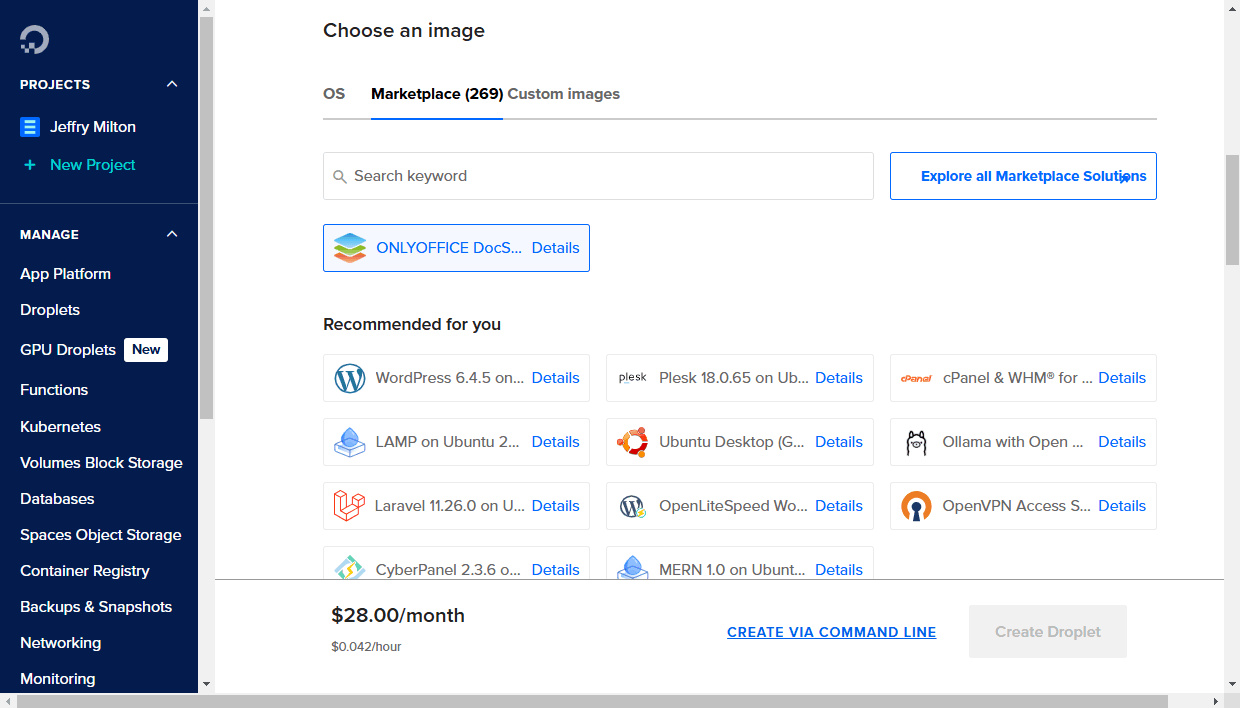Collapse the PROJECTS section
Image resolution: width=1240 pixels, height=708 pixels.
pos(171,84)
